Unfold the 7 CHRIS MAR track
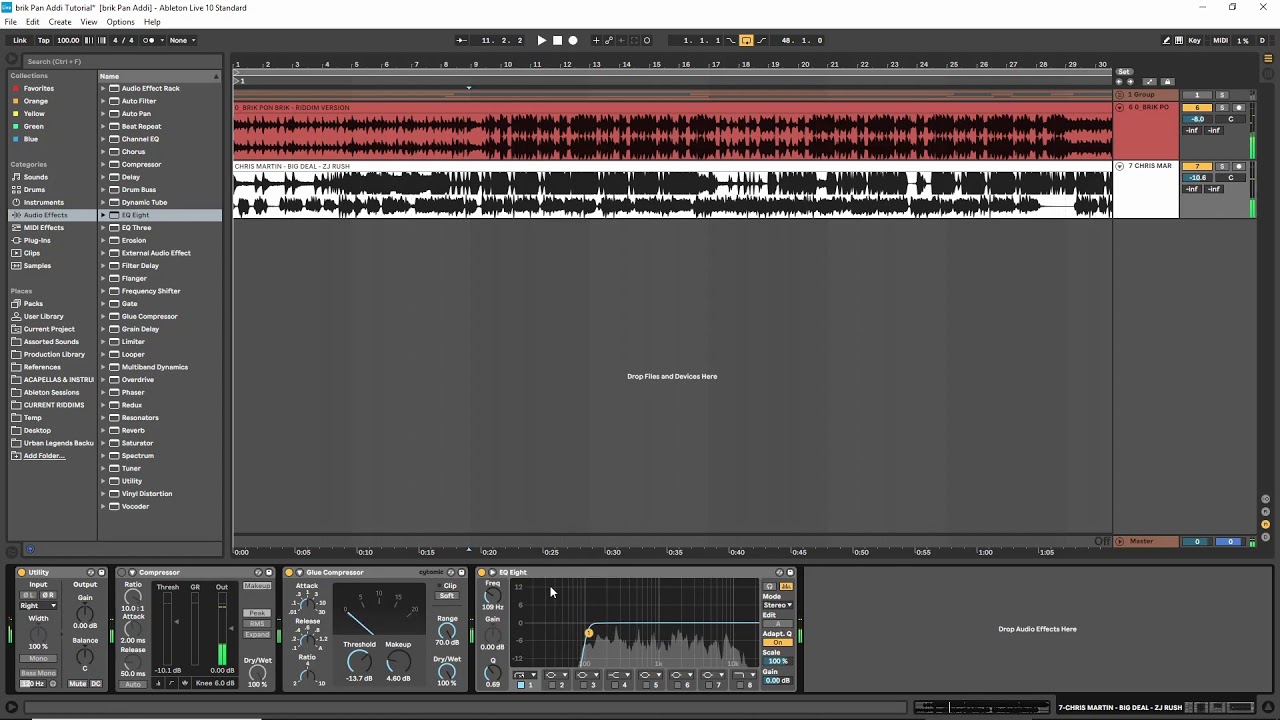Screen dimensions: 1280x720 pyautogui.click(x=1120, y=166)
